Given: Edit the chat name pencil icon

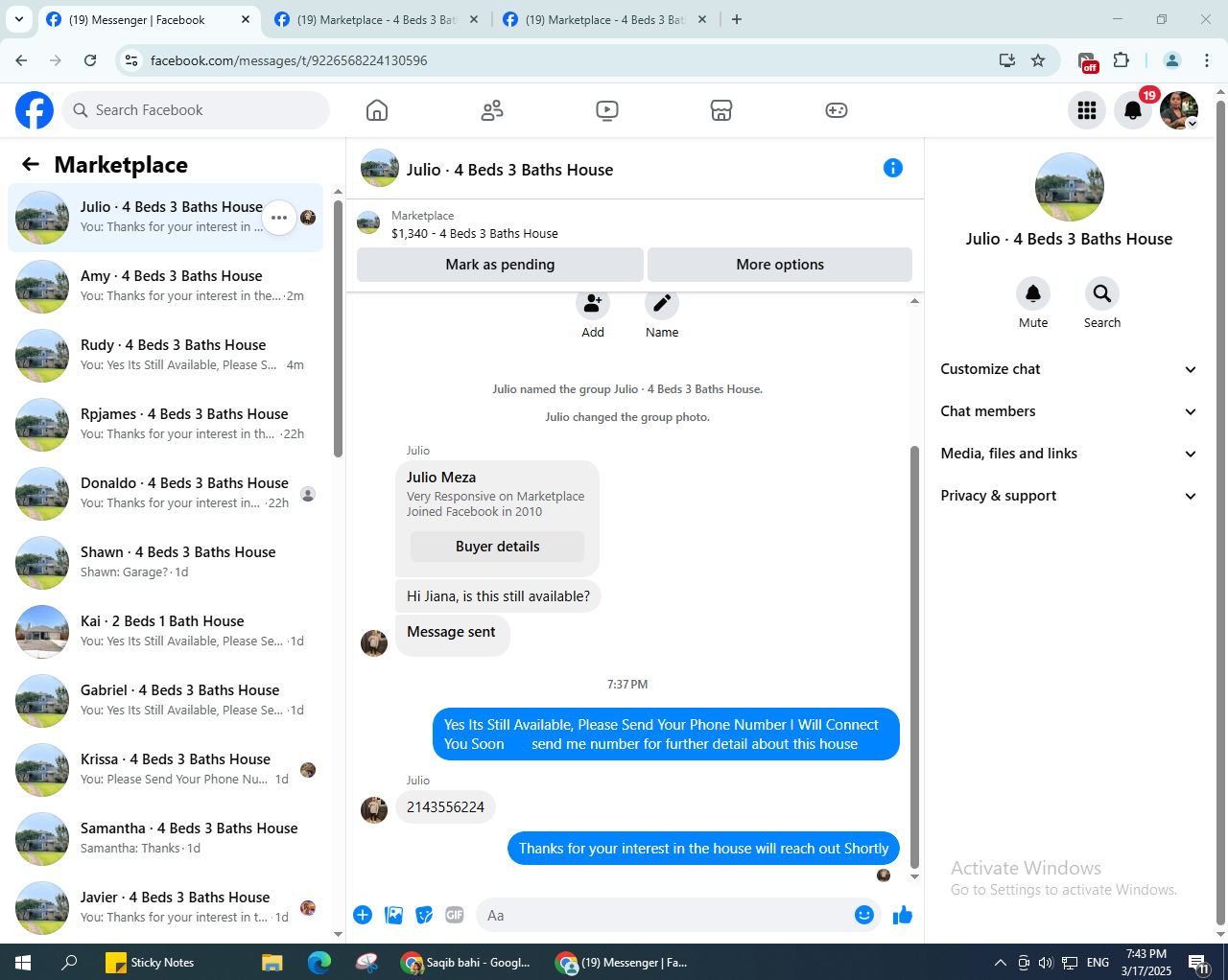Looking at the screenshot, I should click(x=662, y=303).
